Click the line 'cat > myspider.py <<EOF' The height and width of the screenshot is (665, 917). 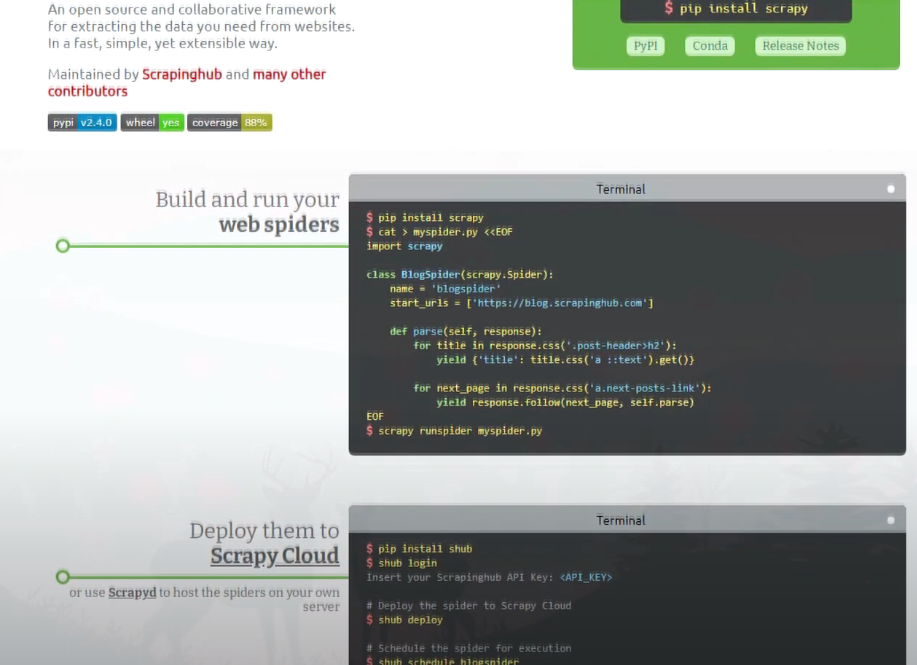(x=439, y=232)
